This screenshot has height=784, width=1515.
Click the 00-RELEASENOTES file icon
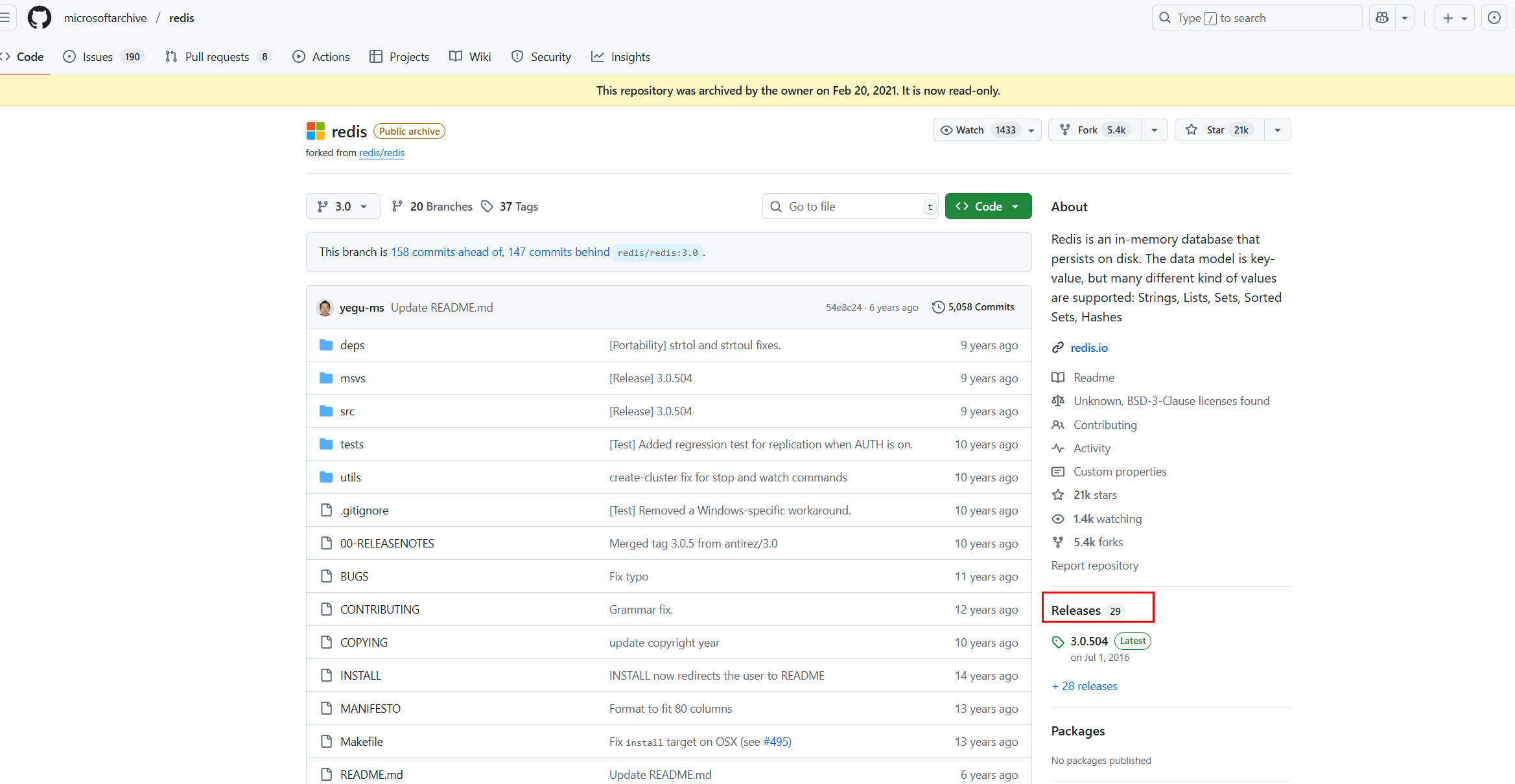[326, 543]
